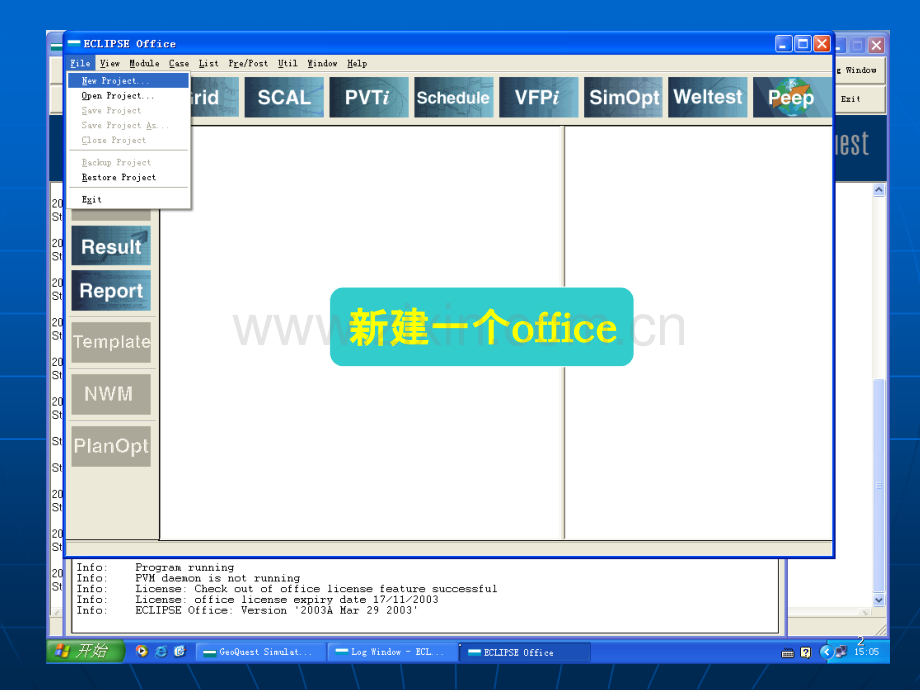The image size is (920, 690).
Task: Open the Module menu
Action: click(x=144, y=63)
